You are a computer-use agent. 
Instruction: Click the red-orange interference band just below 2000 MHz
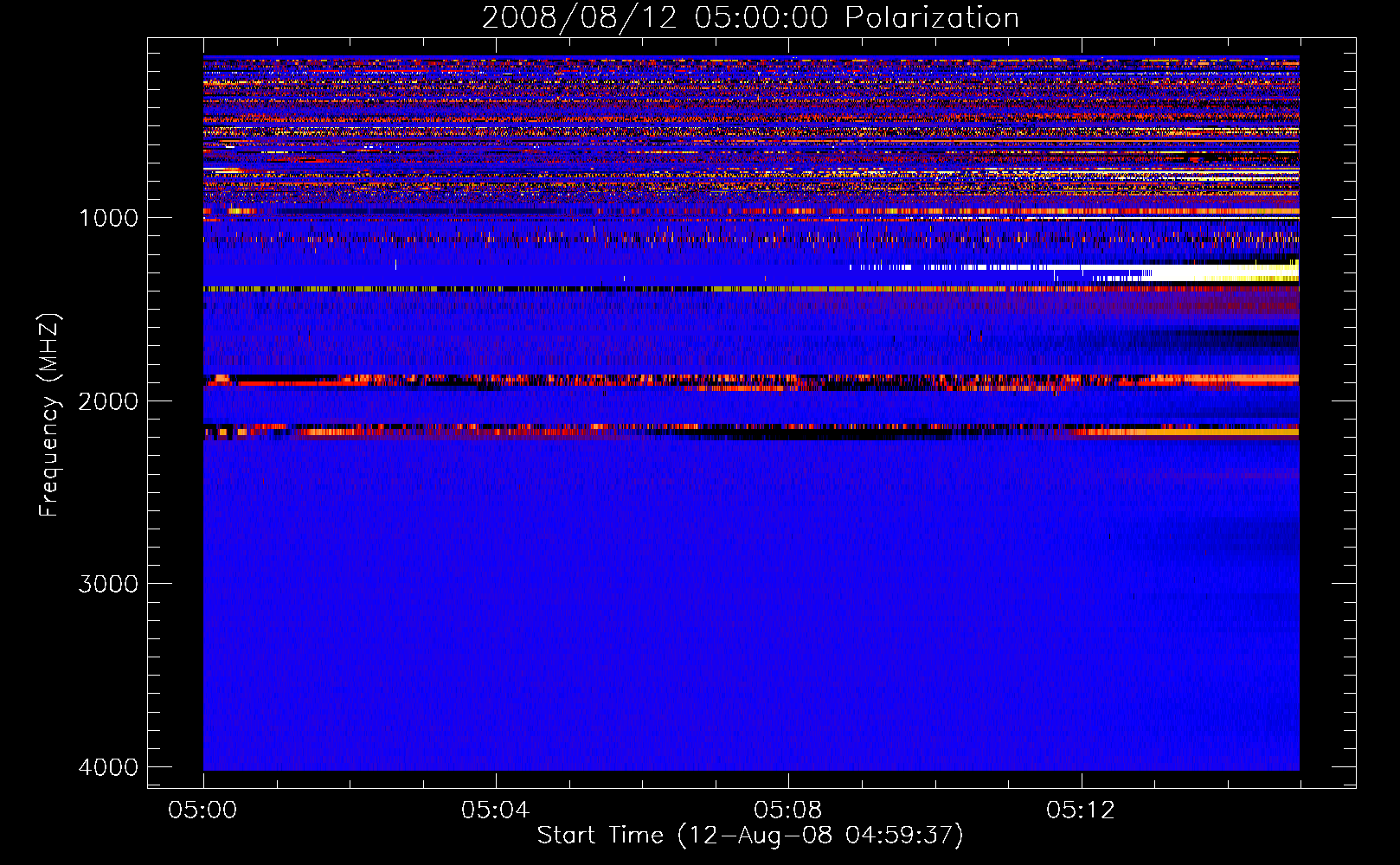point(751,381)
